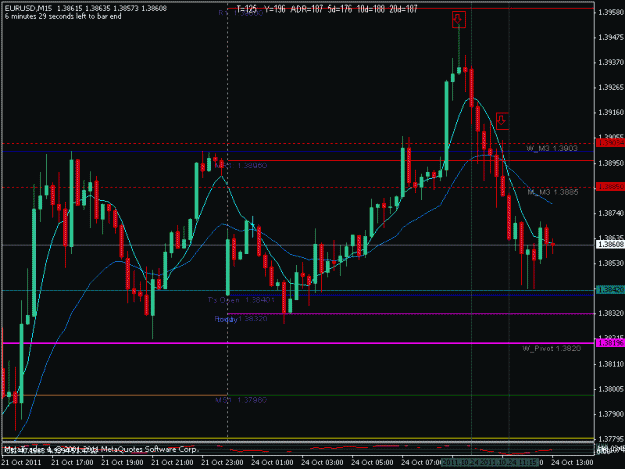The width and height of the screenshot is (625, 469).
Task: Select the M_M3 1.3885 level label
Action: point(552,192)
